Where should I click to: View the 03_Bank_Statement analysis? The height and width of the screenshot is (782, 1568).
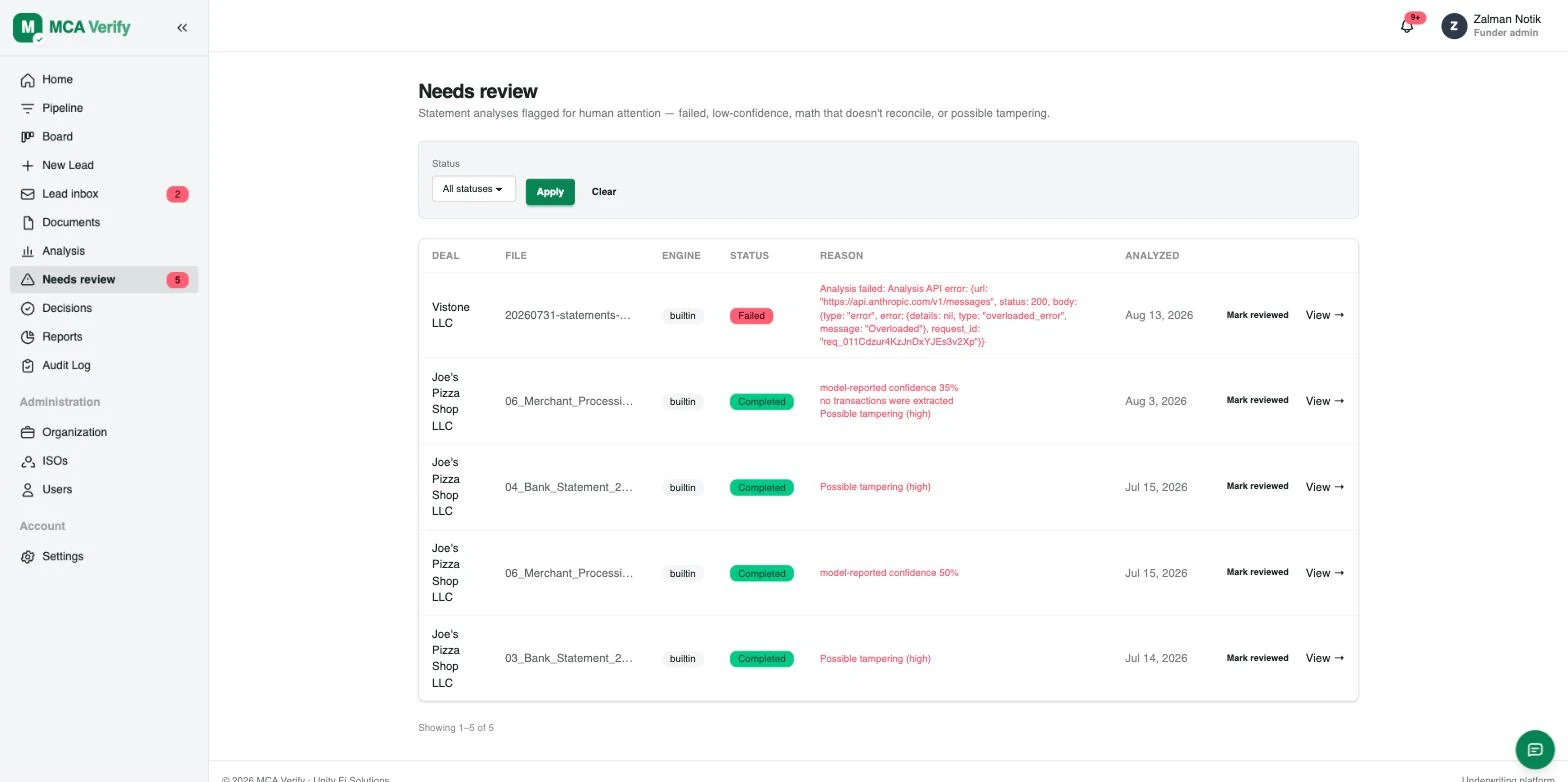point(1325,658)
